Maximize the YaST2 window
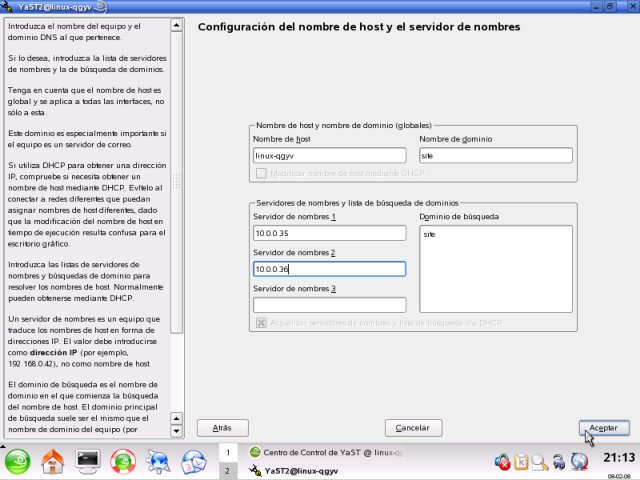This screenshot has height=480, width=640. click(x=610, y=7)
